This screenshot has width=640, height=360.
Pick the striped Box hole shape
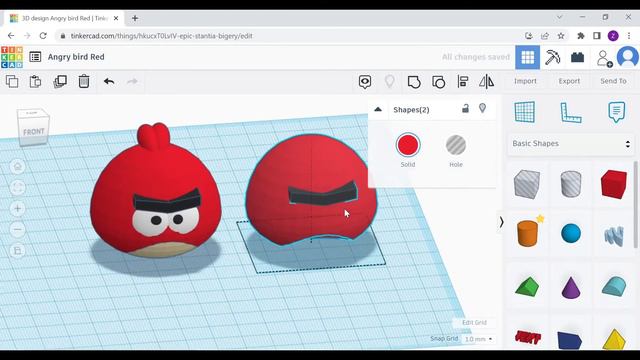[527, 184]
